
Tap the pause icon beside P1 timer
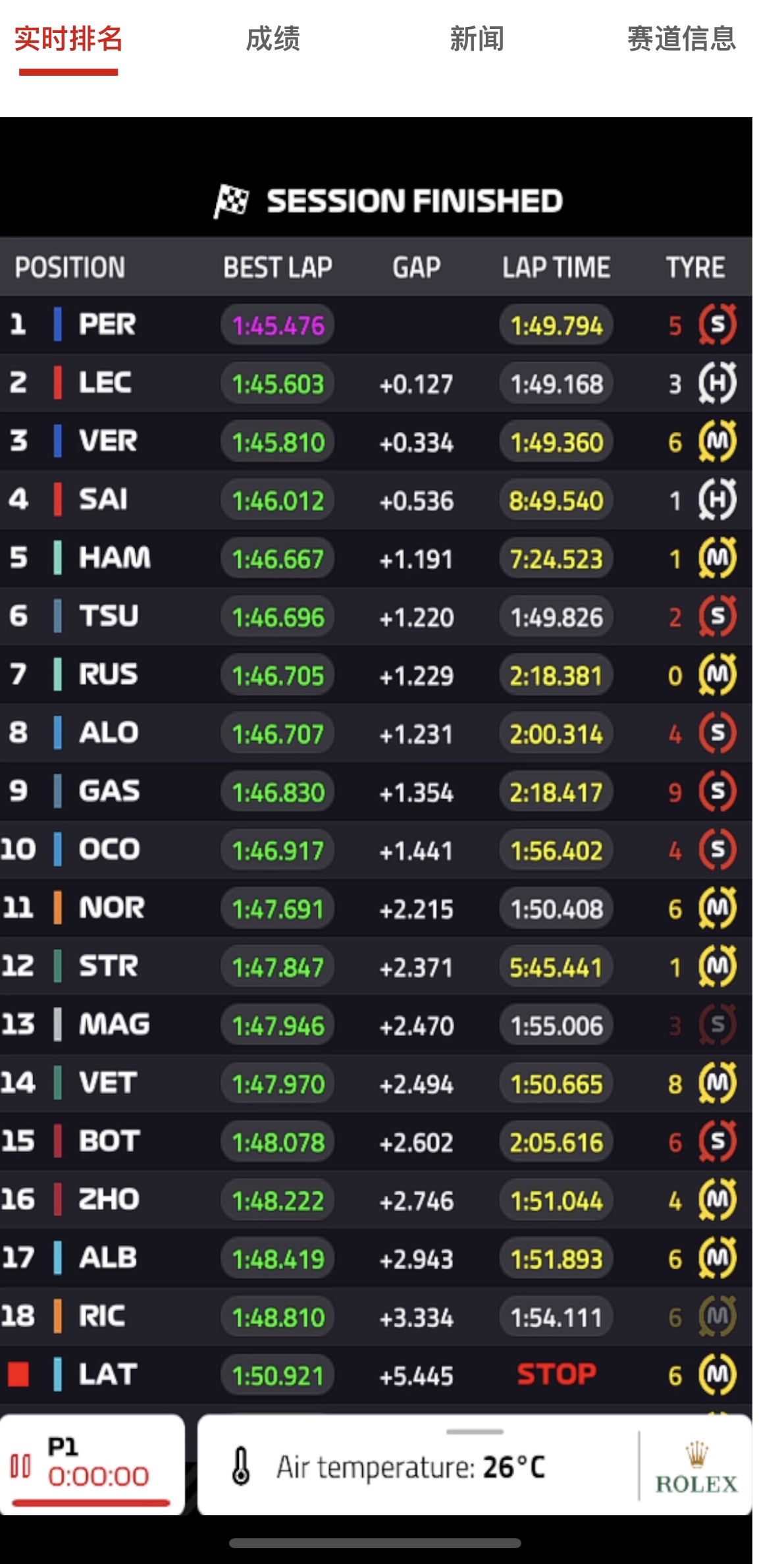[x=20, y=1467]
